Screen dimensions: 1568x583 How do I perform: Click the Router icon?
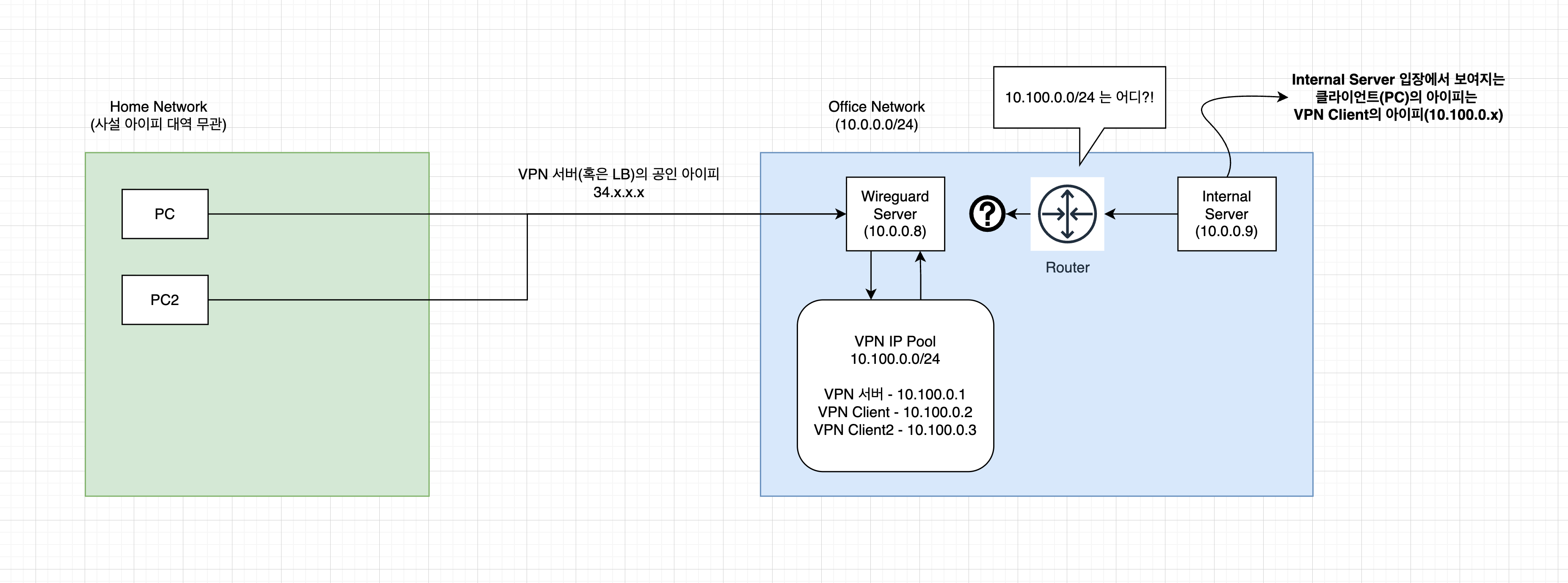click(1066, 214)
